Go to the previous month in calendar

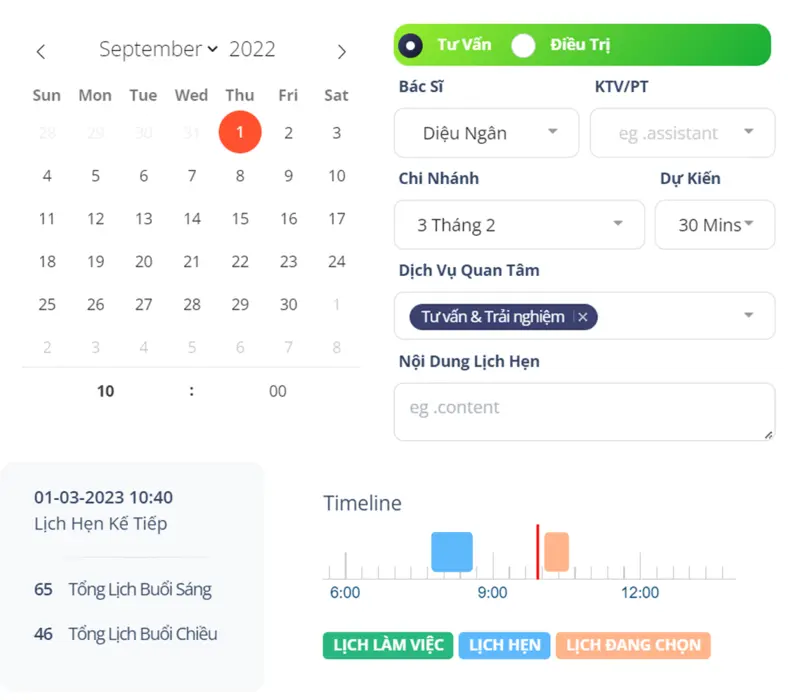(x=41, y=51)
